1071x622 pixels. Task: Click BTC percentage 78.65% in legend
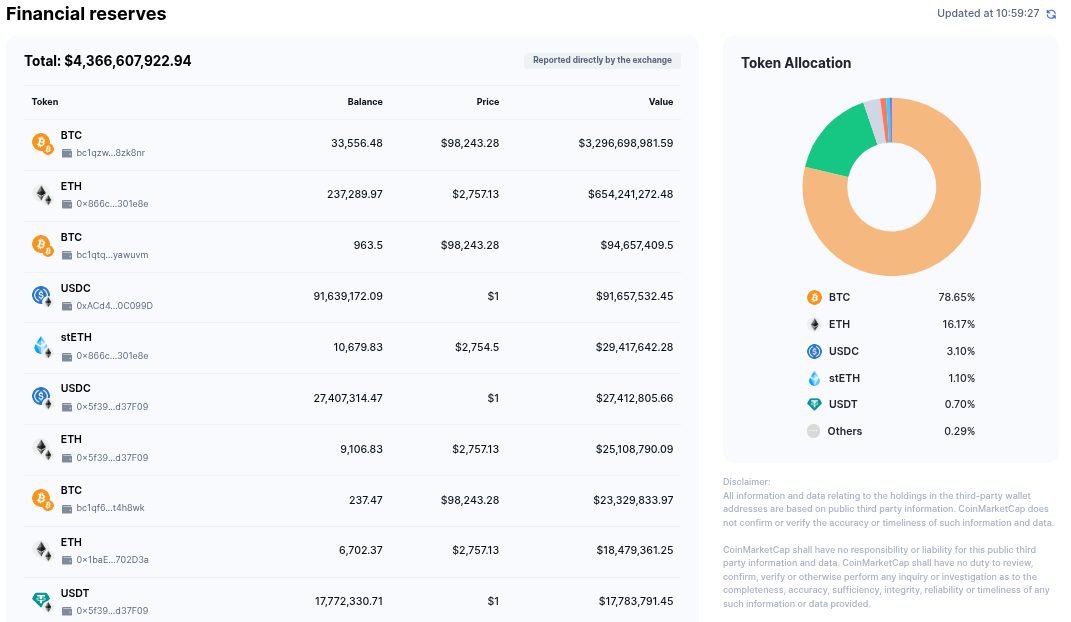(x=956, y=297)
